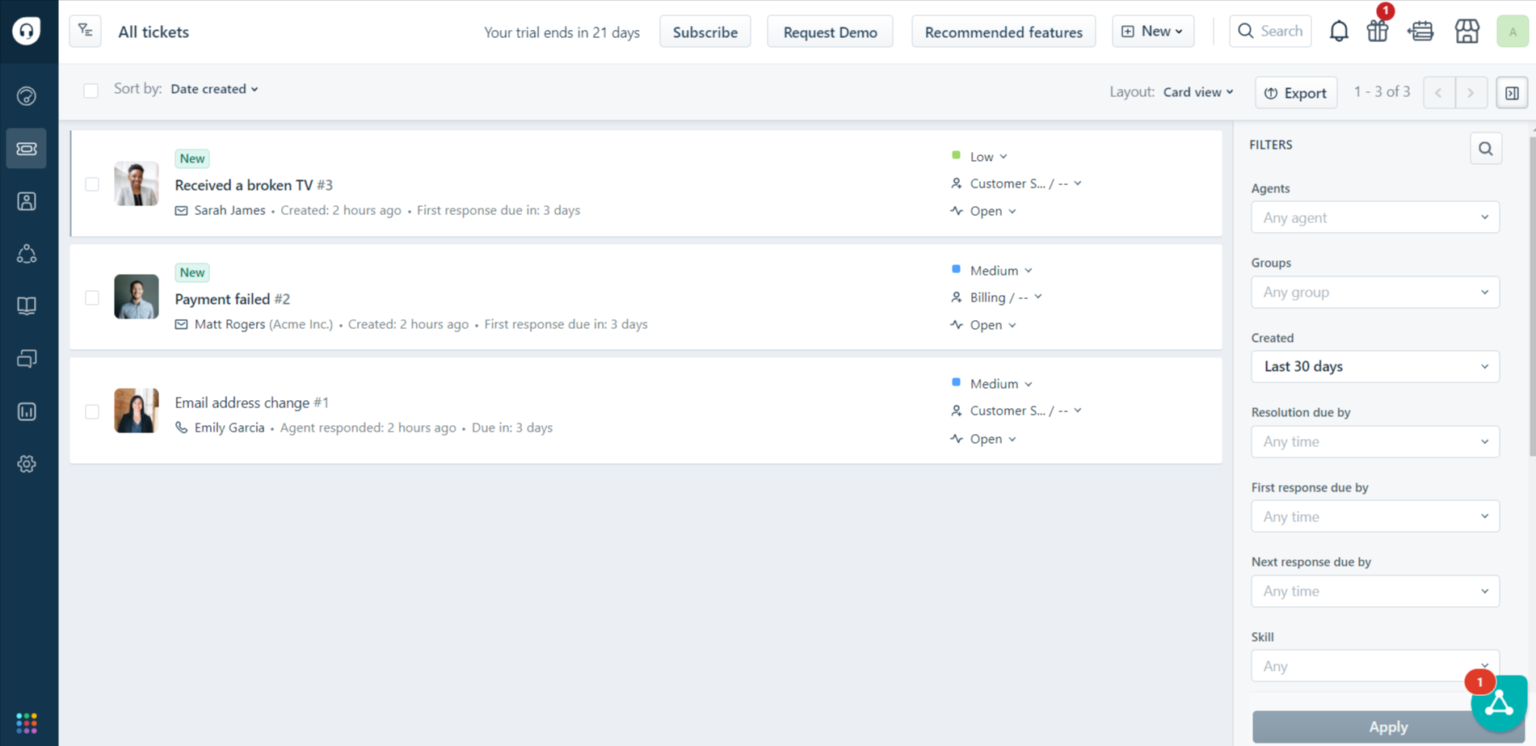Open the what's new gift icon
Screen dimensions: 1536x746
[x=1377, y=31]
